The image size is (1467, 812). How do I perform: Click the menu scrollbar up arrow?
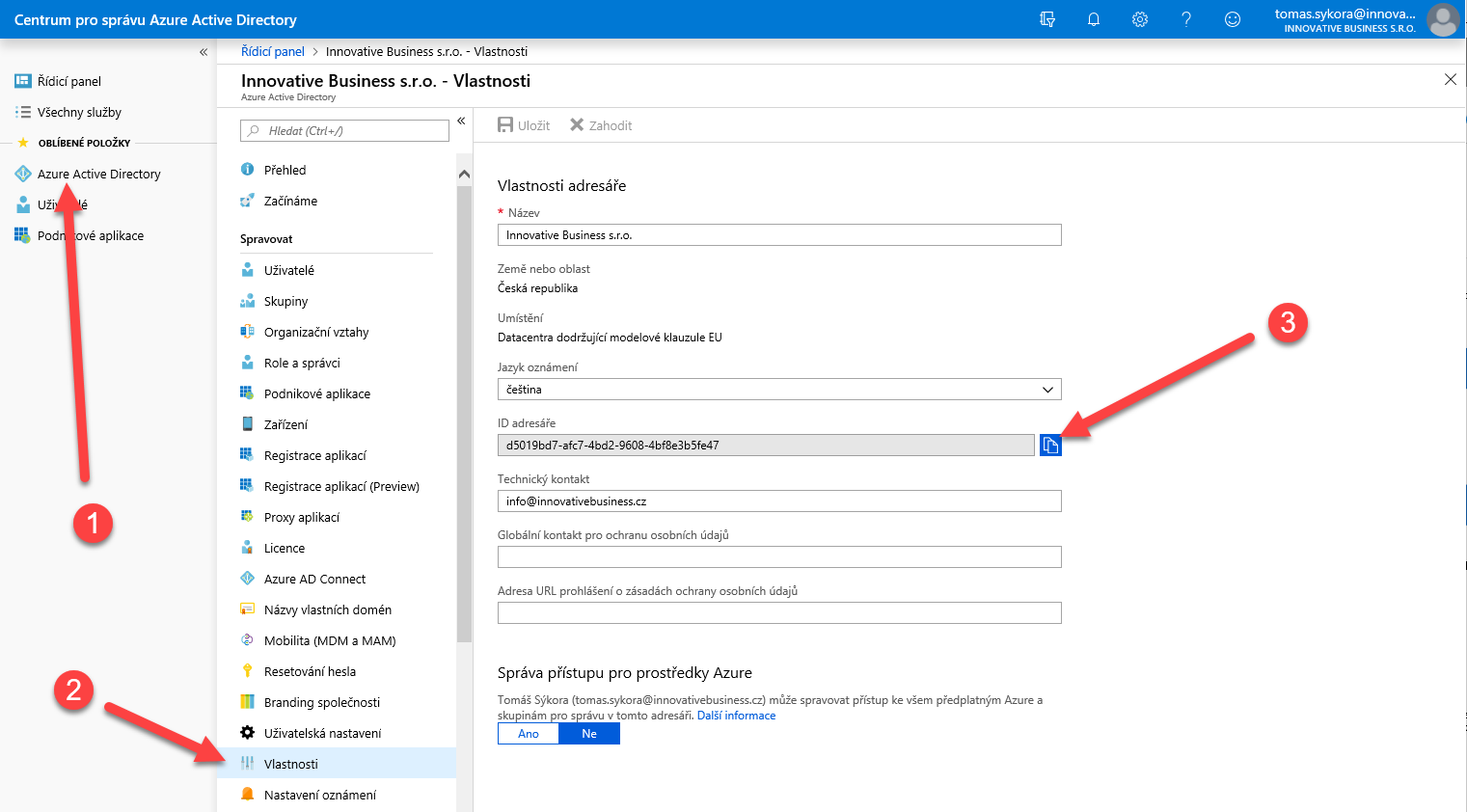coord(464,175)
